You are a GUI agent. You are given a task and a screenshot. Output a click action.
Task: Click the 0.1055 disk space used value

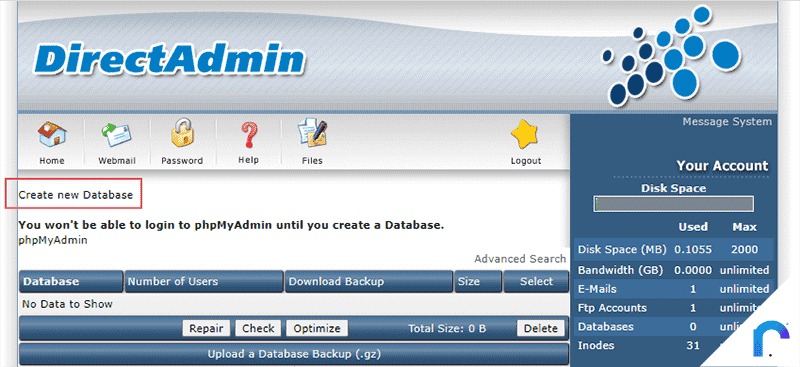[x=693, y=250]
